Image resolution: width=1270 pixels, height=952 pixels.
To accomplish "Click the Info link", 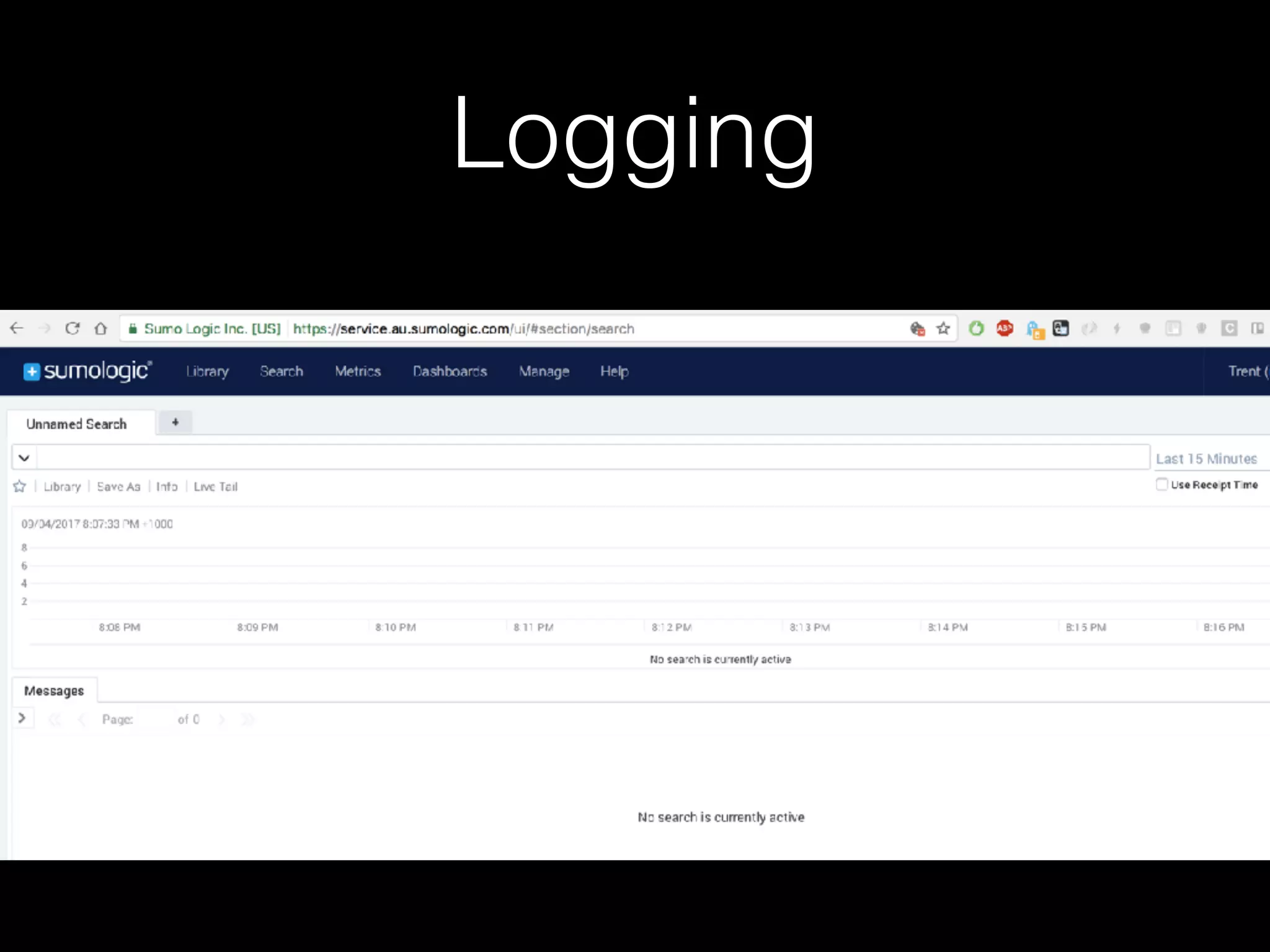I will (x=167, y=487).
